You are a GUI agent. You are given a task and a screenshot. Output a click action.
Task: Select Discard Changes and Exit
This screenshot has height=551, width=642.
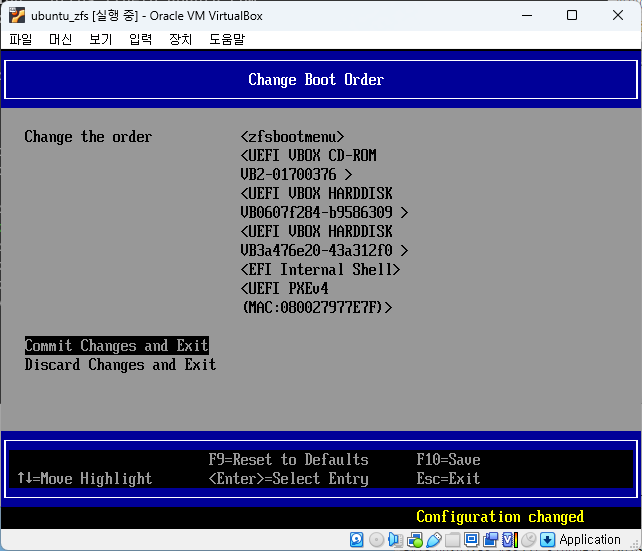coord(120,365)
